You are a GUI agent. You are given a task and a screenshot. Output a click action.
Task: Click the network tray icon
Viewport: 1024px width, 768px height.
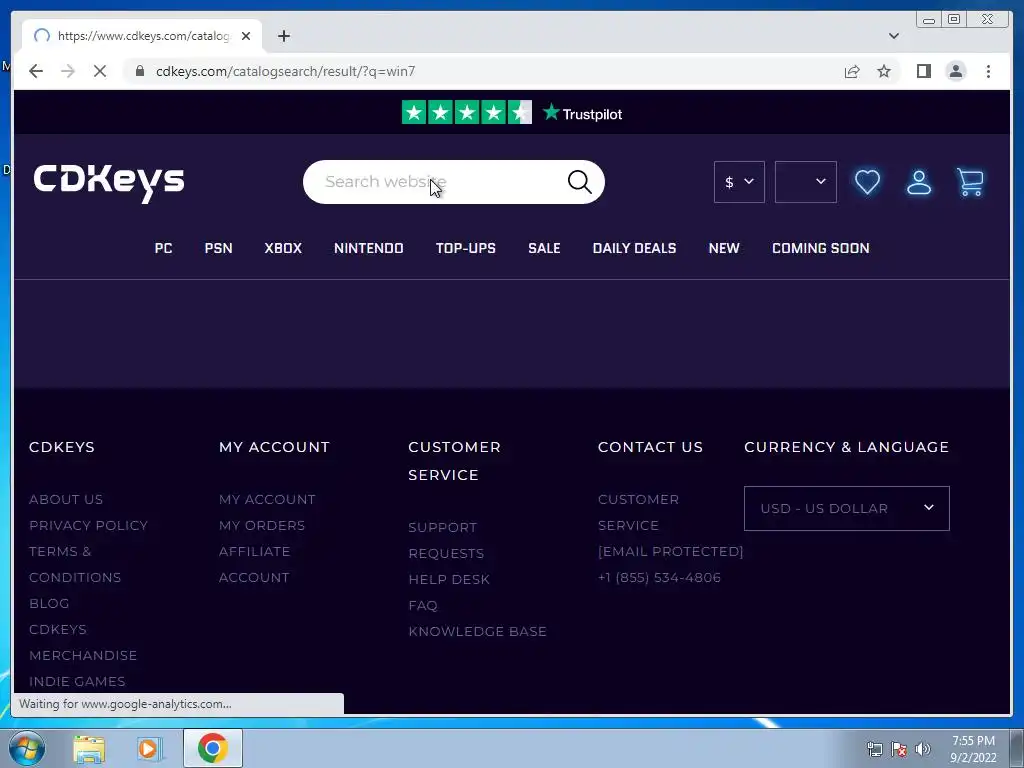tap(874, 749)
